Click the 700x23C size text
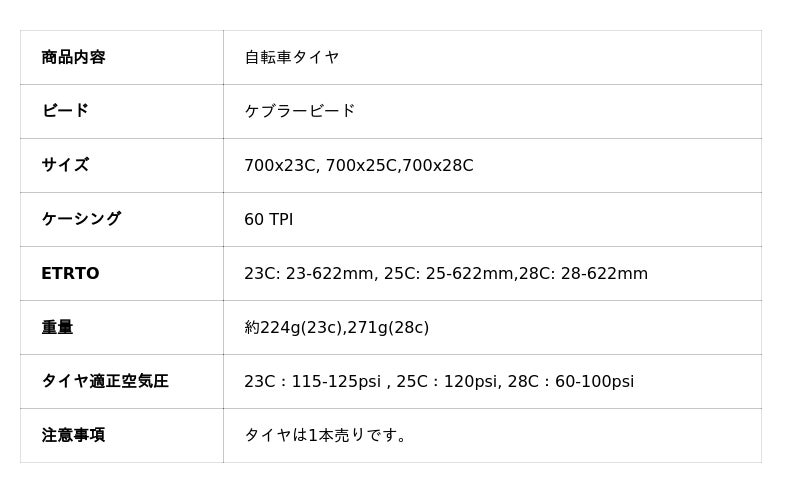This screenshot has height=493, width=800. tap(280, 165)
